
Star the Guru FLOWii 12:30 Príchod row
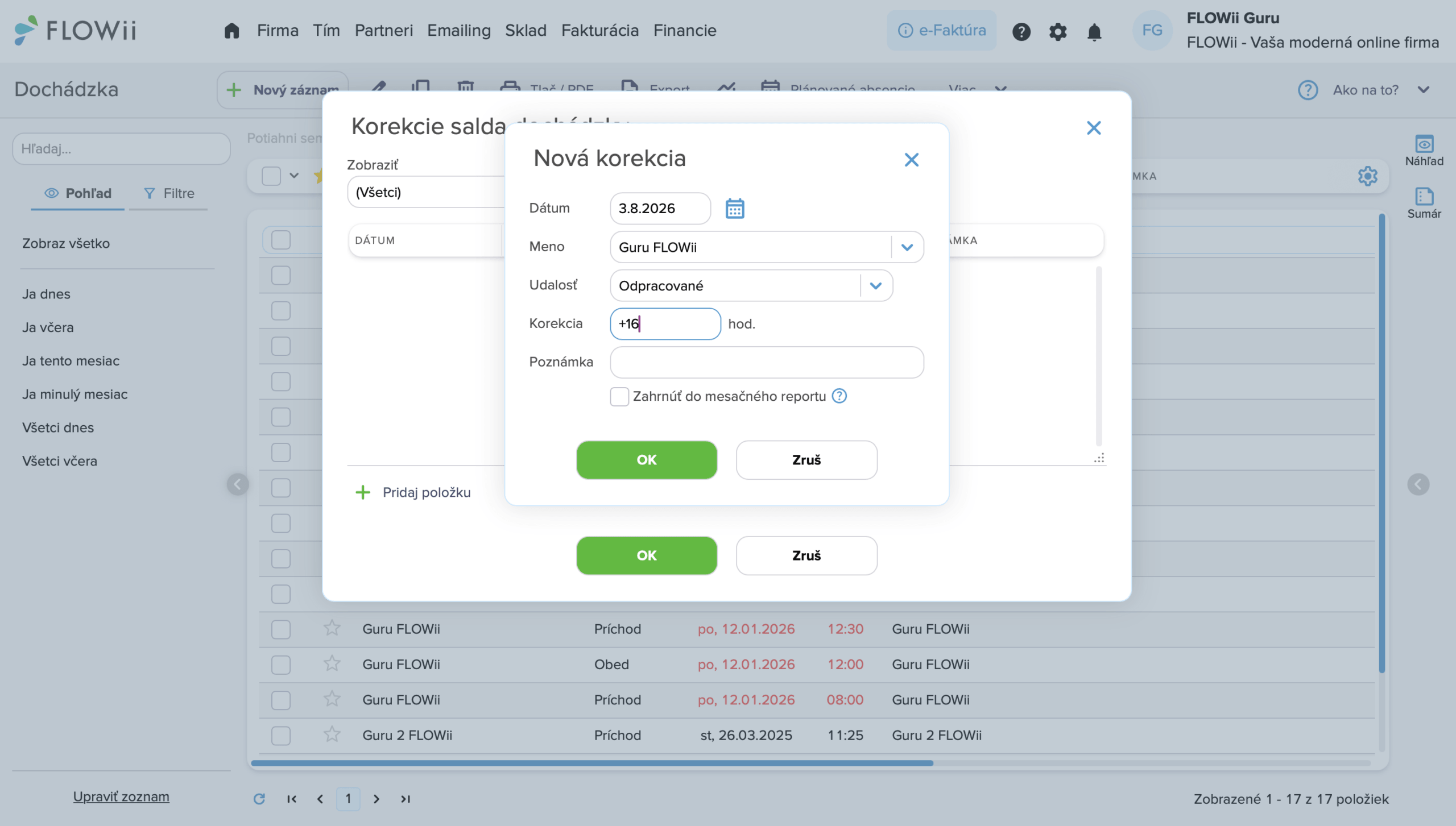pyautogui.click(x=332, y=628)
